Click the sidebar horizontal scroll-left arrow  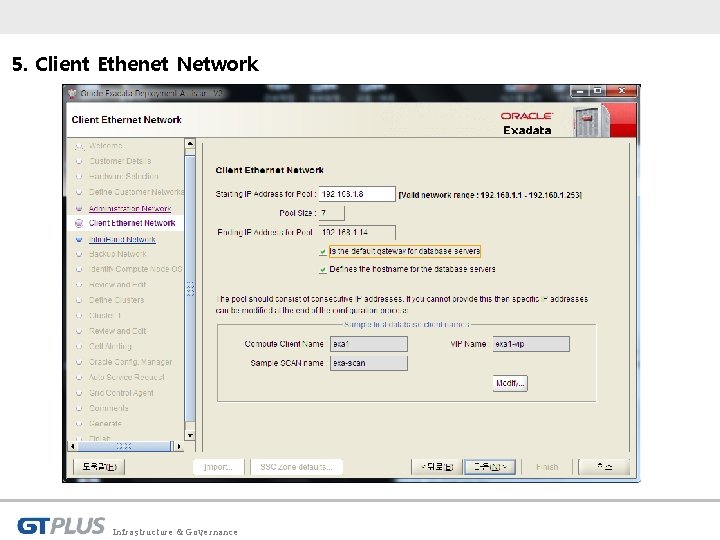pyautogui.click(x=73, y=446)
